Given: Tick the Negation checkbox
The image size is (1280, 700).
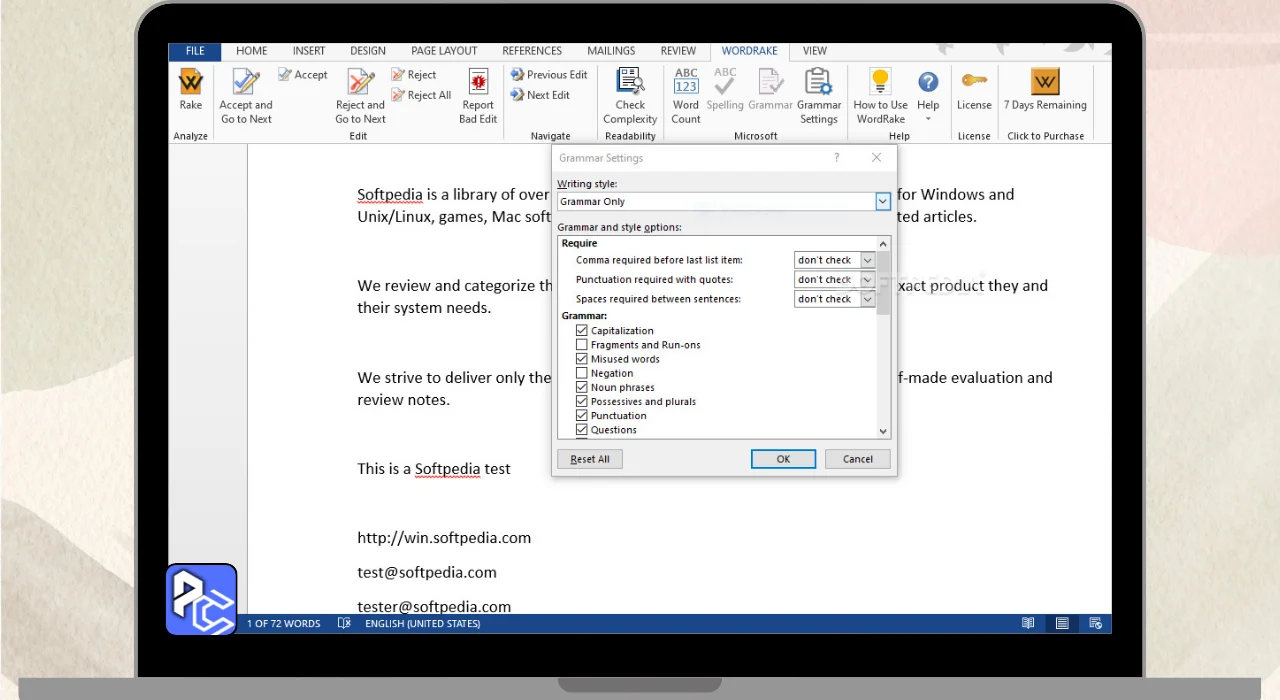Looking at the screenshot, I should coord(582,373).
